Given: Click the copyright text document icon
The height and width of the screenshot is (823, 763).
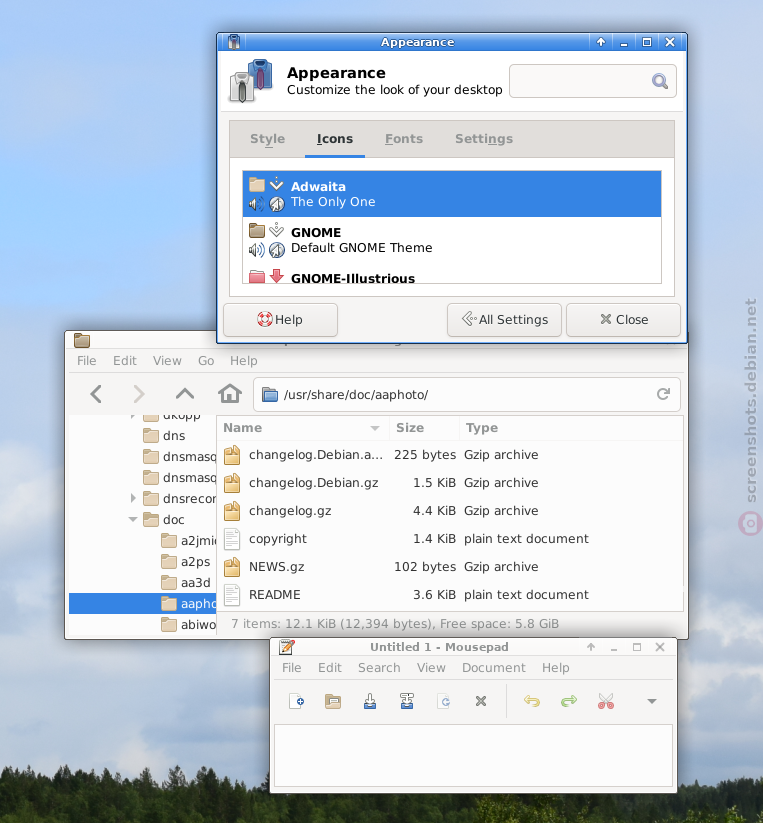Looking at the screenshot, I should (x=232, y=539).
